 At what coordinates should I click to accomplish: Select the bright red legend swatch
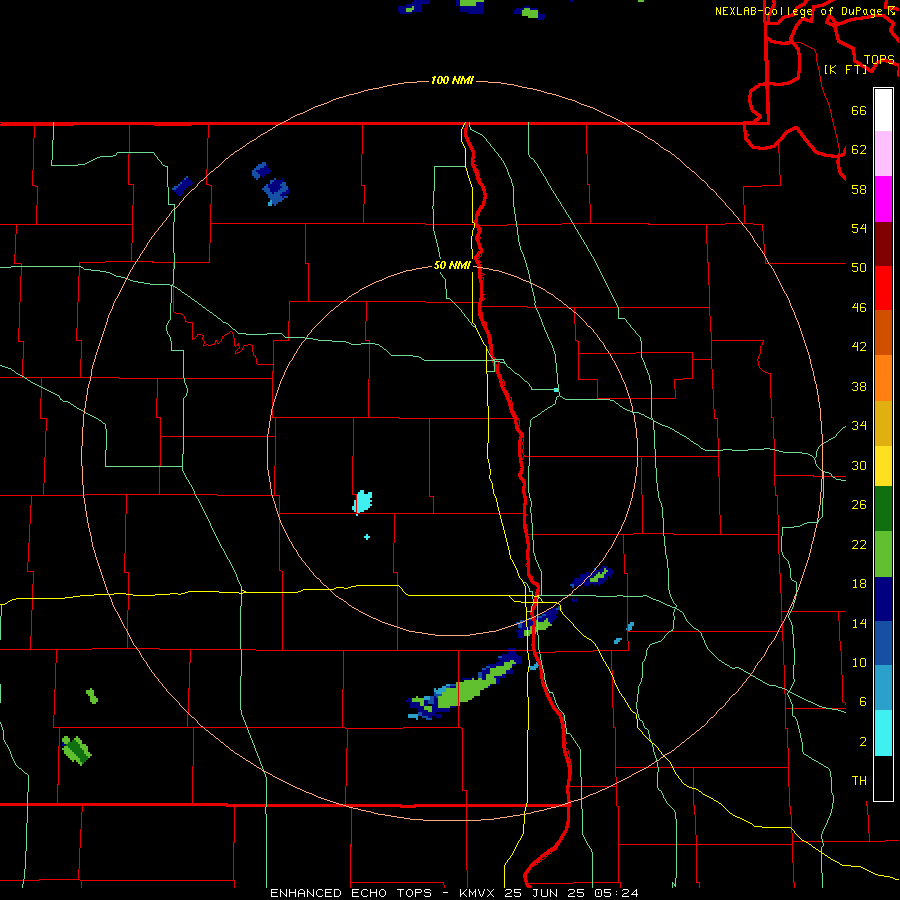point(883,288)
